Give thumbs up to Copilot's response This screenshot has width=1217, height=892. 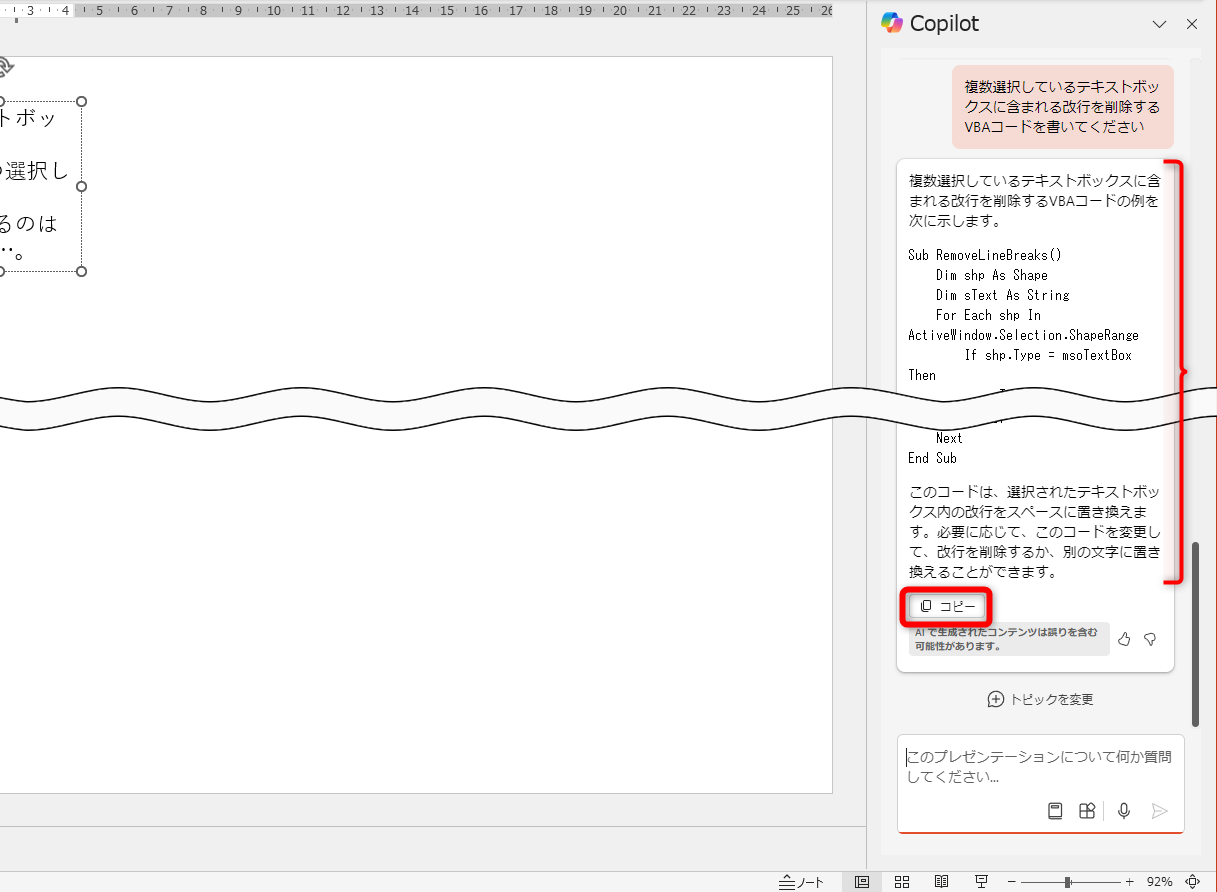1123,639
